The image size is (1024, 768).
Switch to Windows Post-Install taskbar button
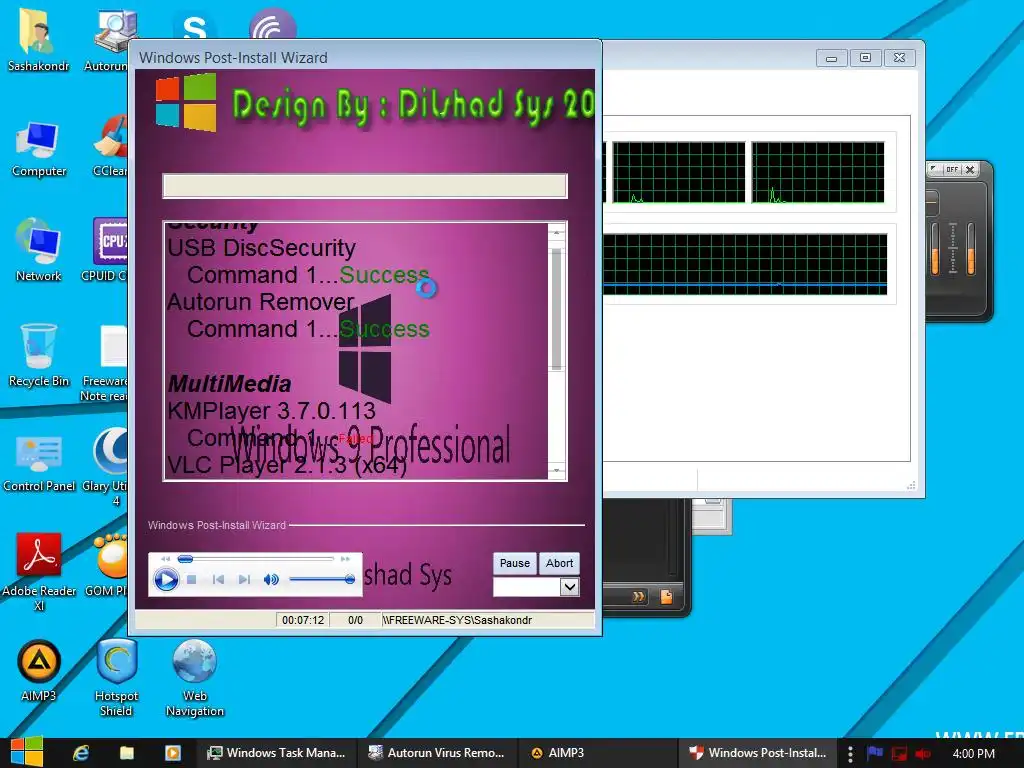pos(758,753)
